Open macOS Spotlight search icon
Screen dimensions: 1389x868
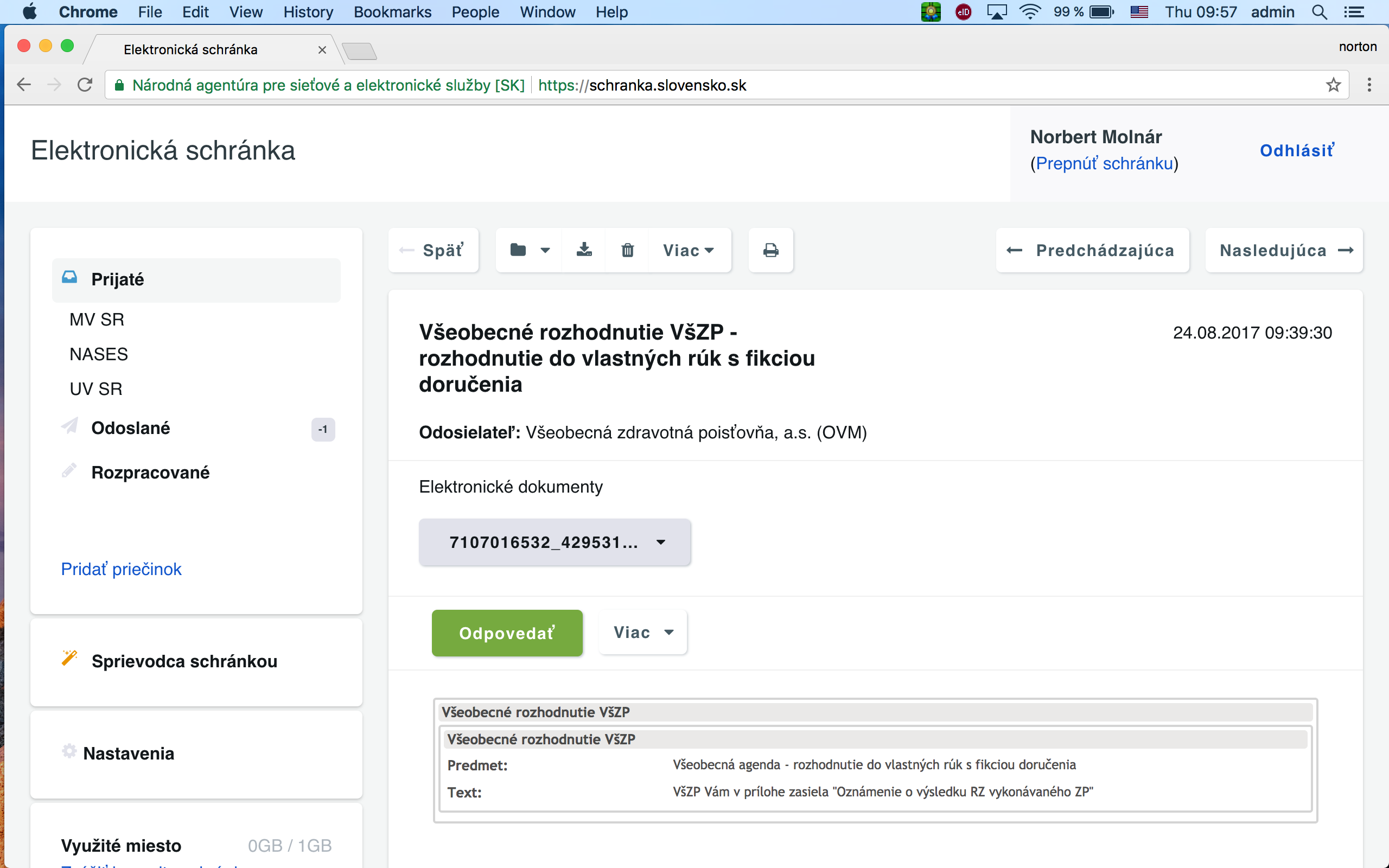pyautogui.click(x=1319, y=12)
